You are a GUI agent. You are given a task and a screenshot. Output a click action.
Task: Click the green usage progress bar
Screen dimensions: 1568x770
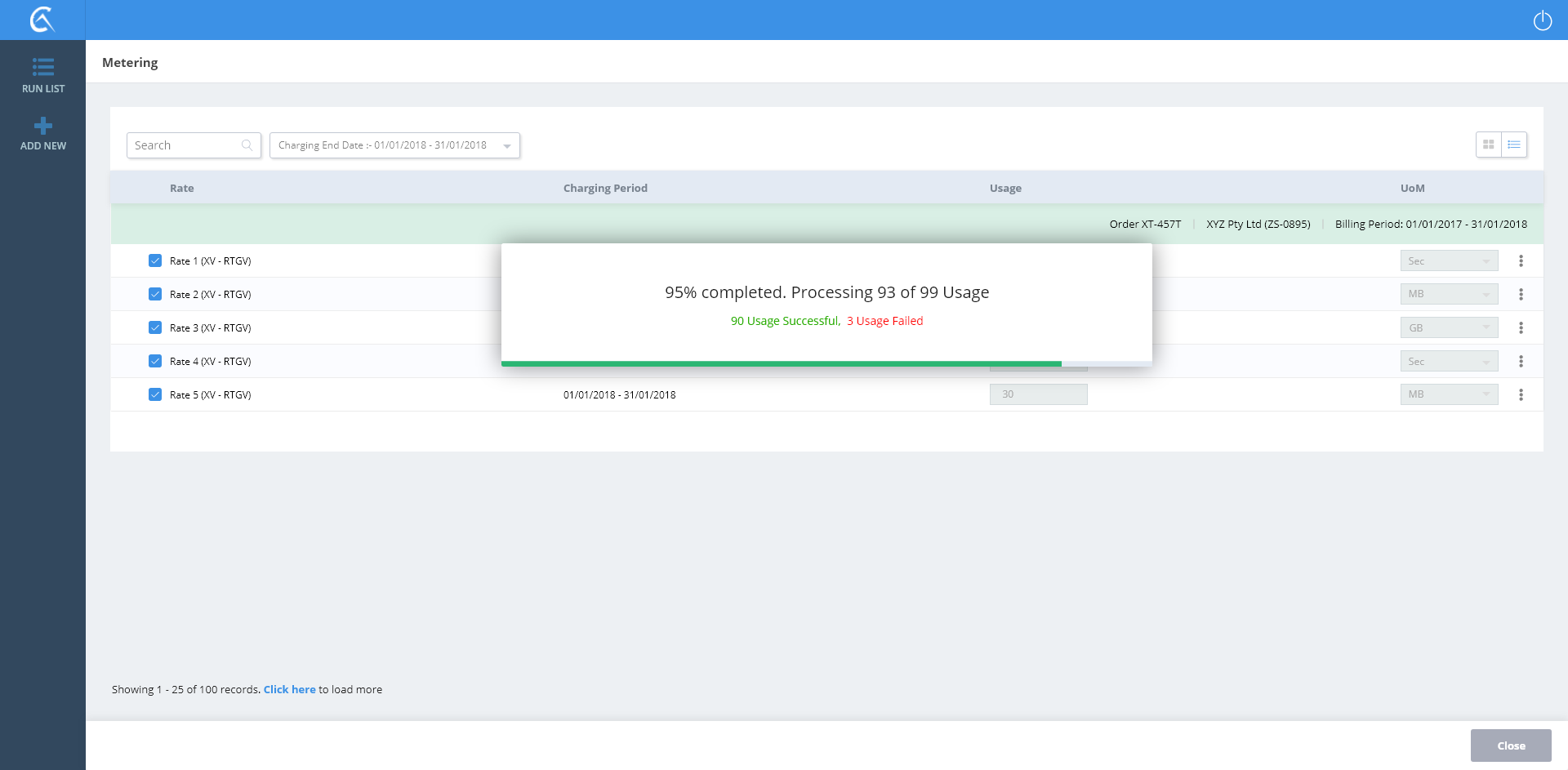tap(781, 363)
